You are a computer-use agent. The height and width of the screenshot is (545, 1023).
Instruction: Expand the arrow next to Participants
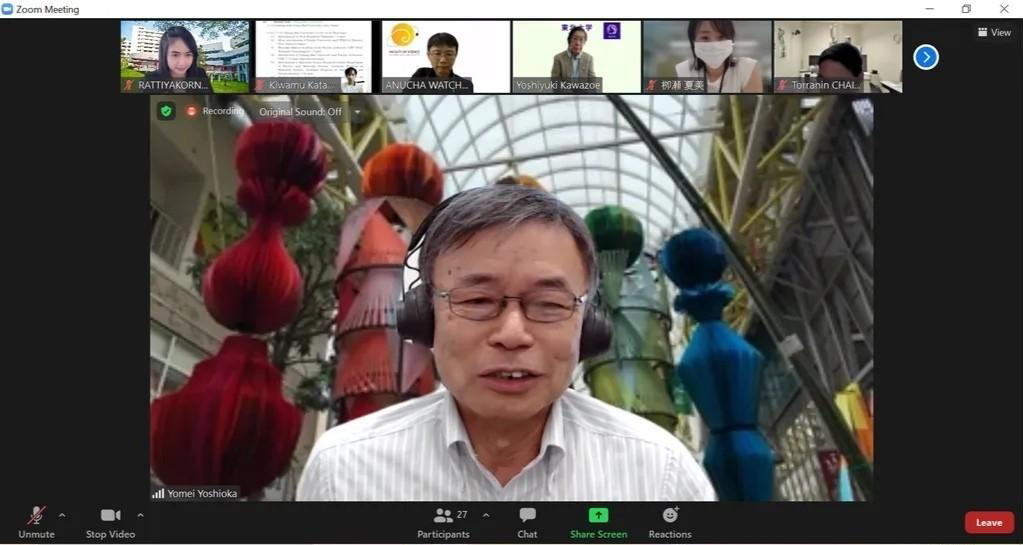(x=486, y=515)
